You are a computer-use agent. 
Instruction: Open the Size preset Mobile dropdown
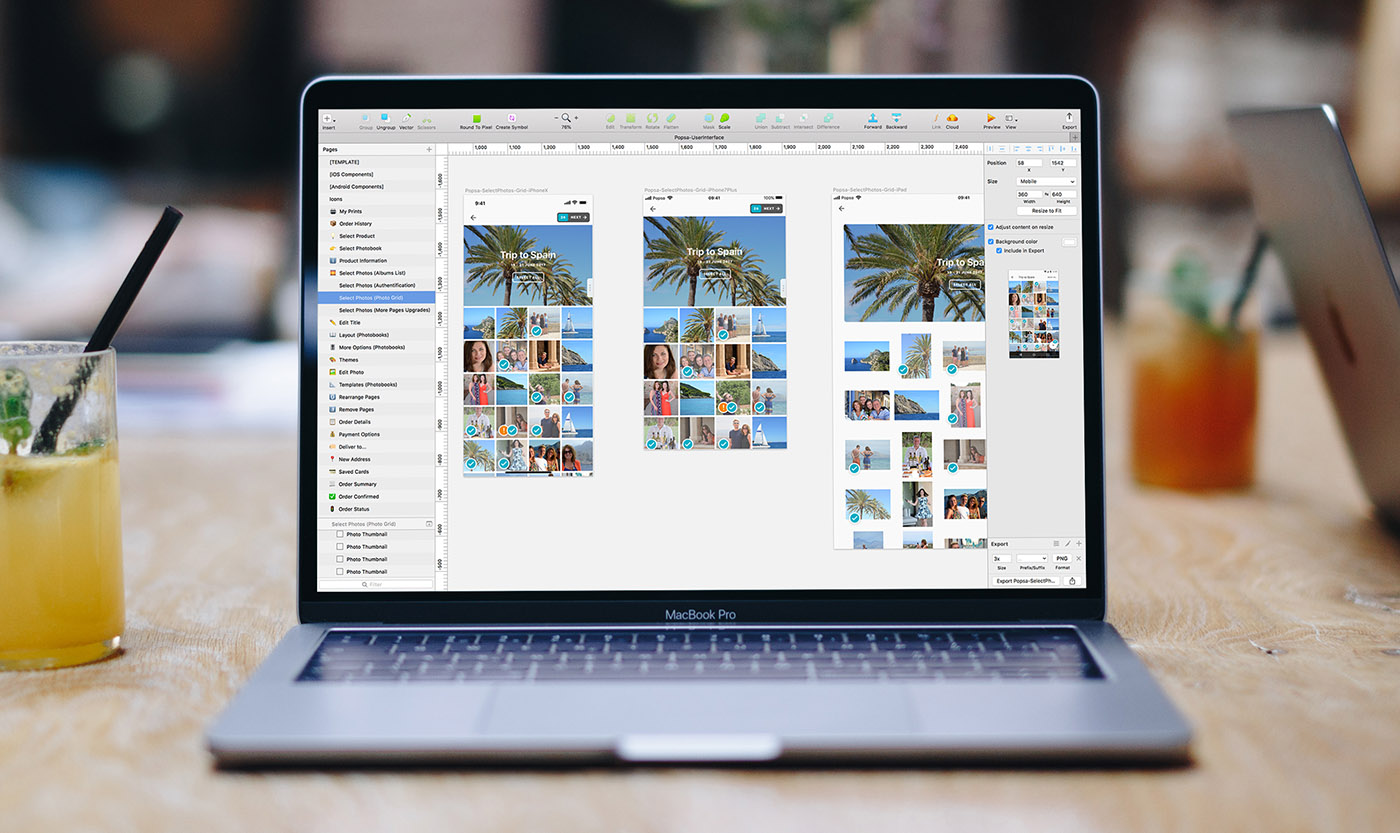(1046, 181)
